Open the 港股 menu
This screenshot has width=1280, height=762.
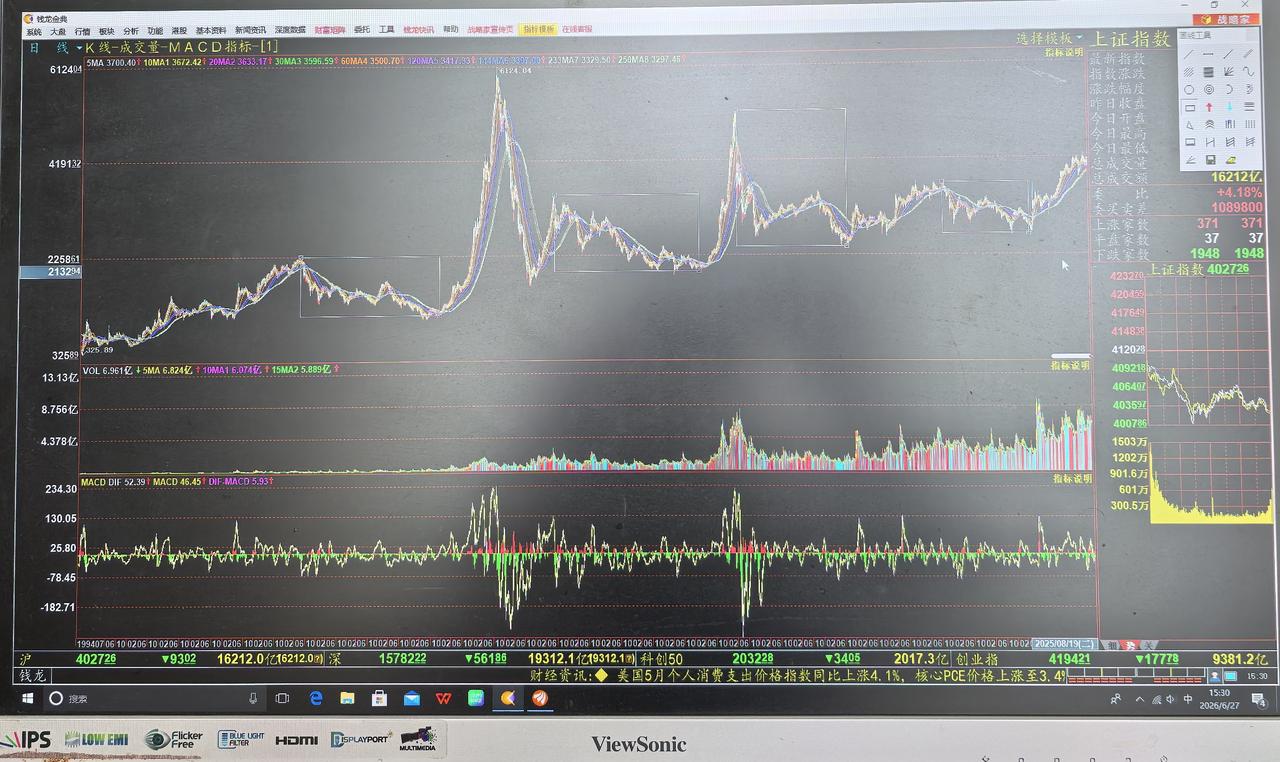[x=179, y=30]
